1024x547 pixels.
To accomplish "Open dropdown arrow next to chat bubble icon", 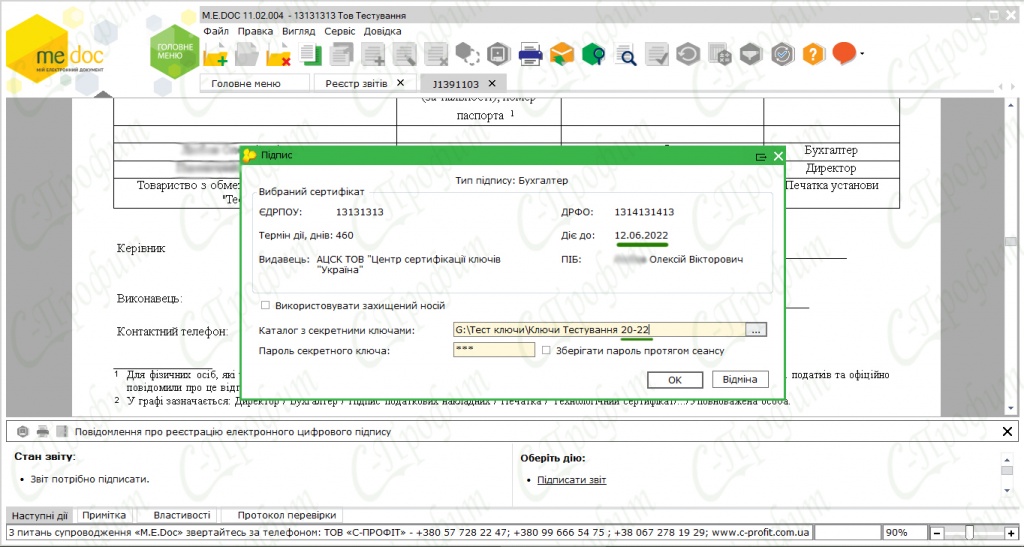I will pos(862,54).
